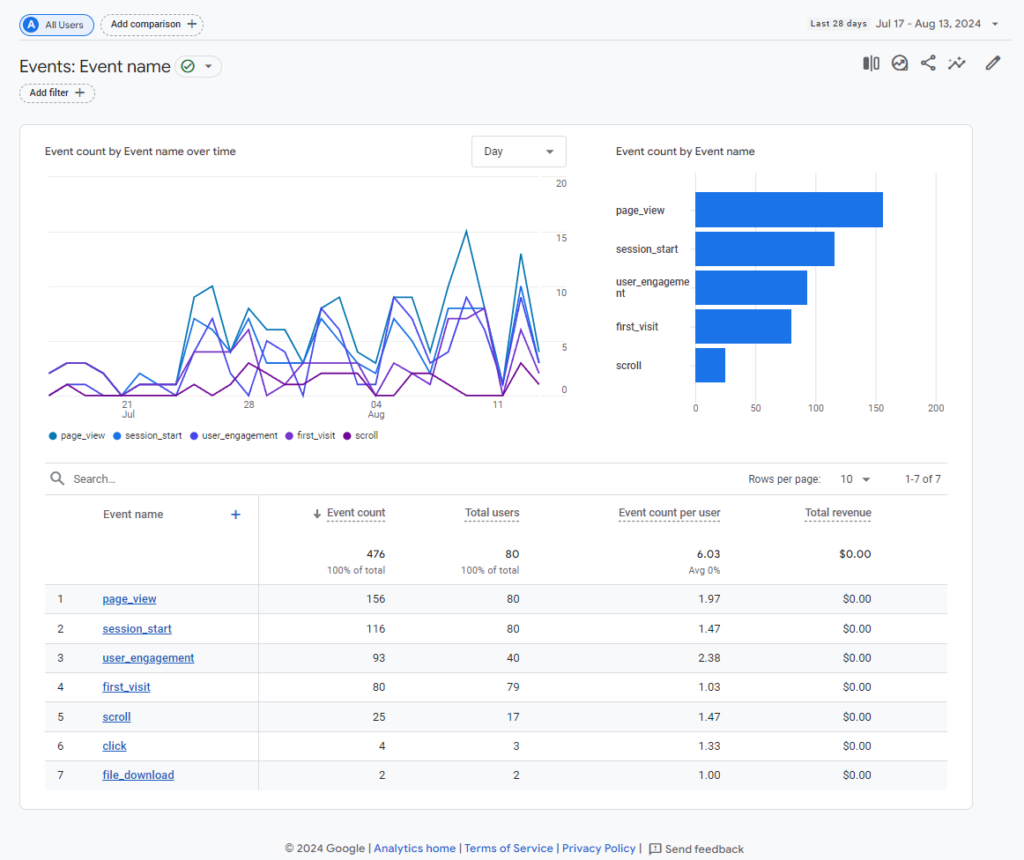Open the Day granularity dropdown
Viewport: 1024px width, 860px height.
tap(518, 152)
